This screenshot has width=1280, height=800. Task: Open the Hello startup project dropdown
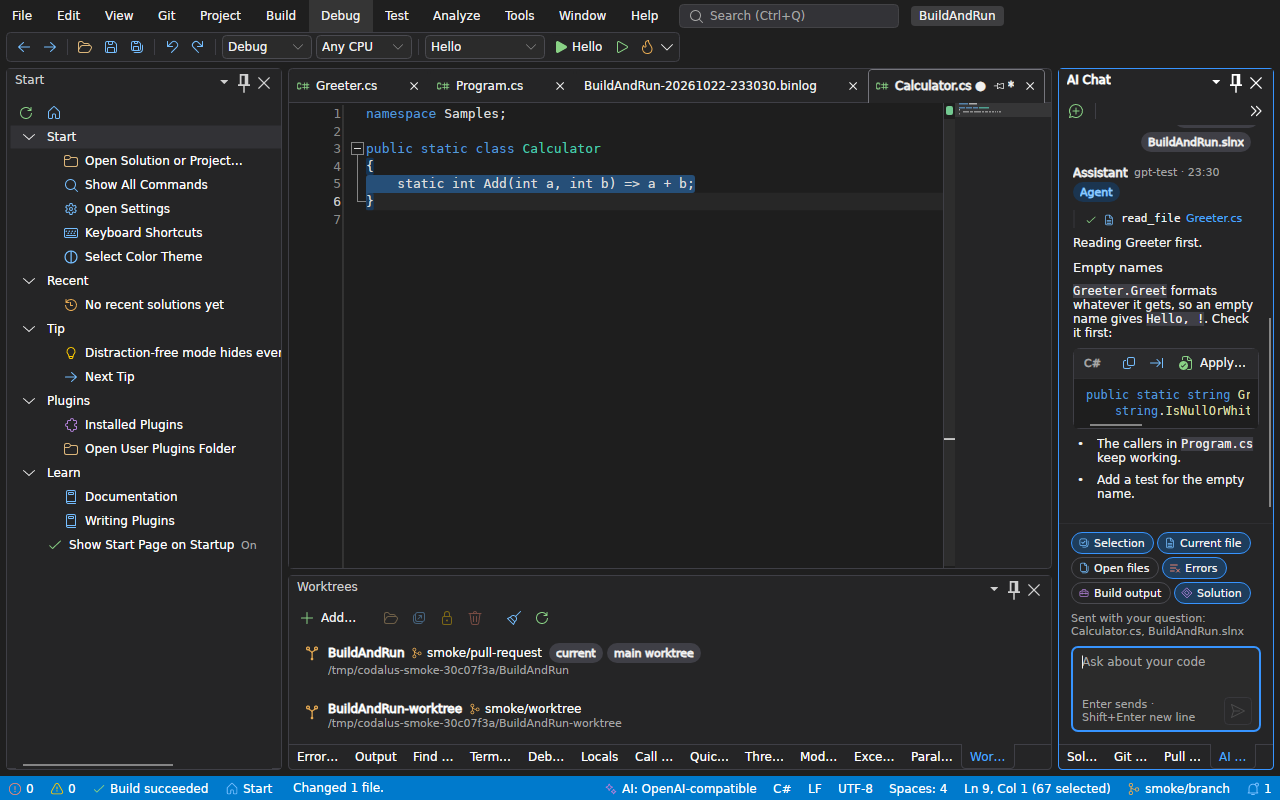pos(485,47)
